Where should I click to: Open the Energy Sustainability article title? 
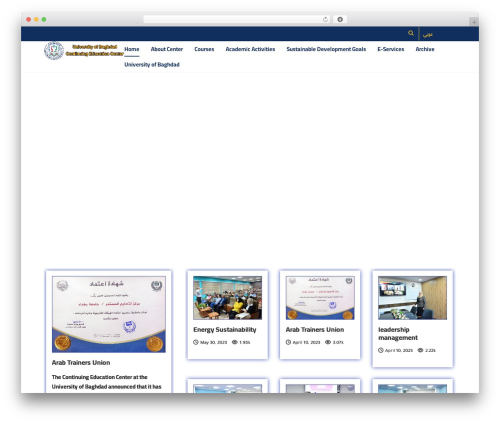225,330
